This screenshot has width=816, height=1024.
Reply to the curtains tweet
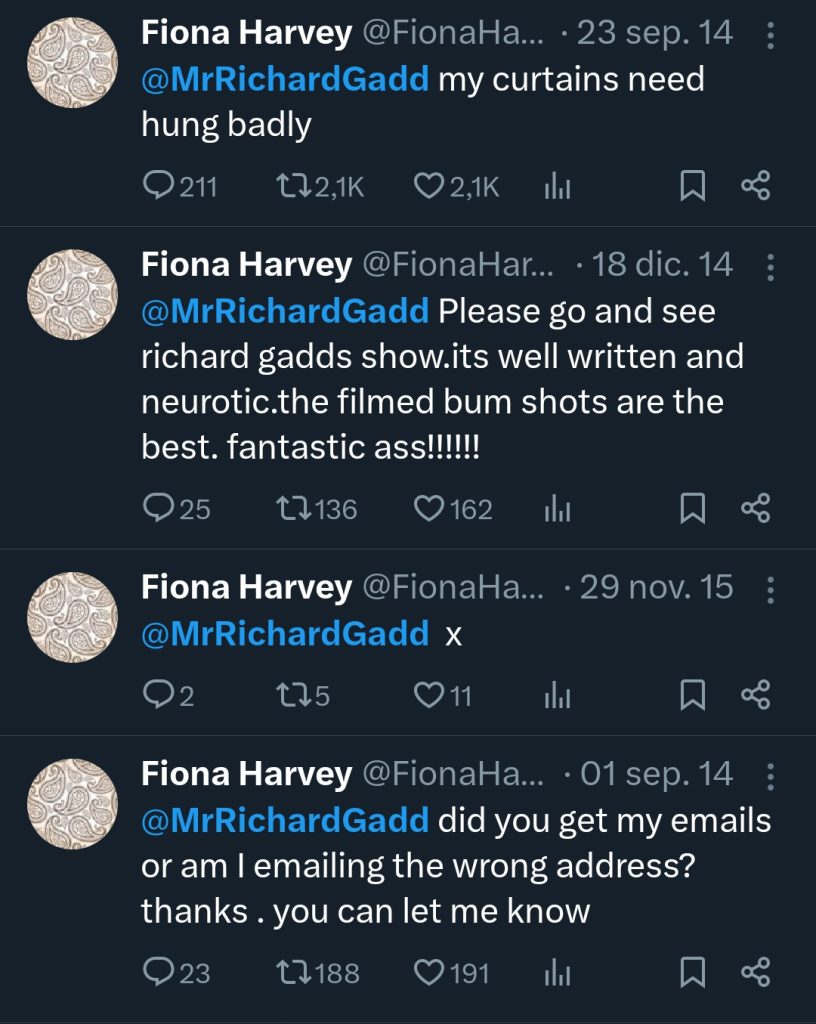(x=160, y=186)
